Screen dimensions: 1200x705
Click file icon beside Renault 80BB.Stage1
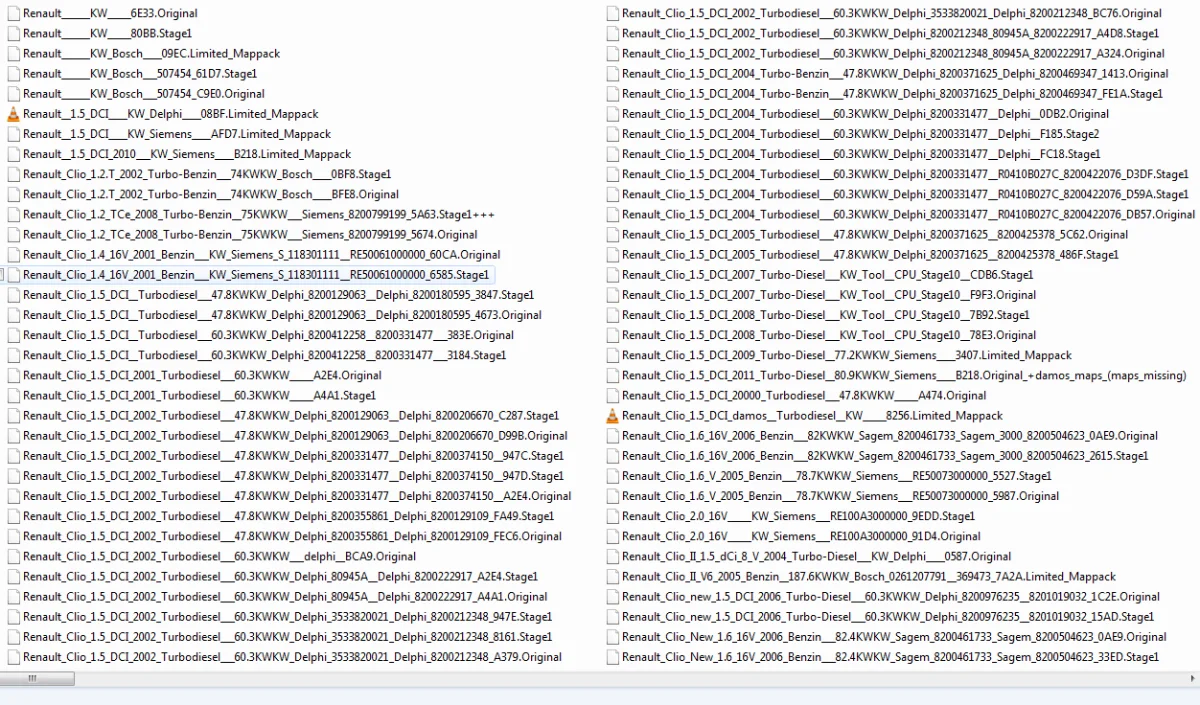point(13,34)
